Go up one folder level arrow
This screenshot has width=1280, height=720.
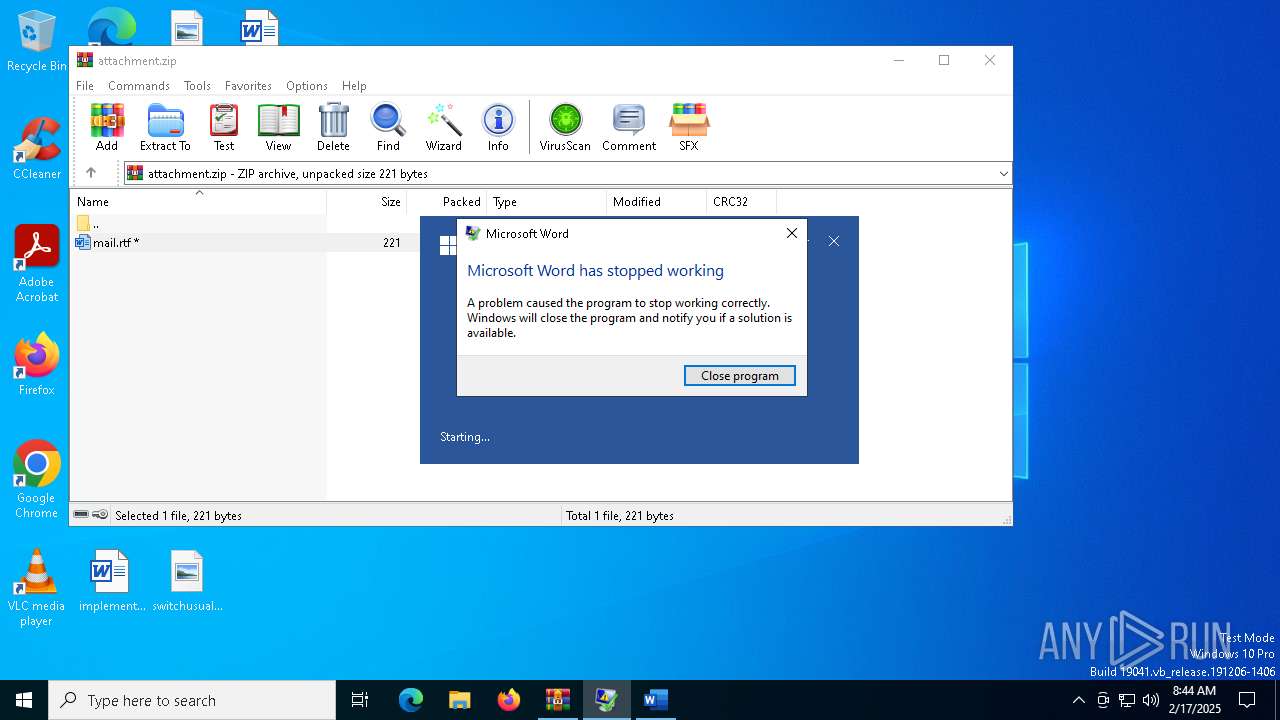point(91,173)
